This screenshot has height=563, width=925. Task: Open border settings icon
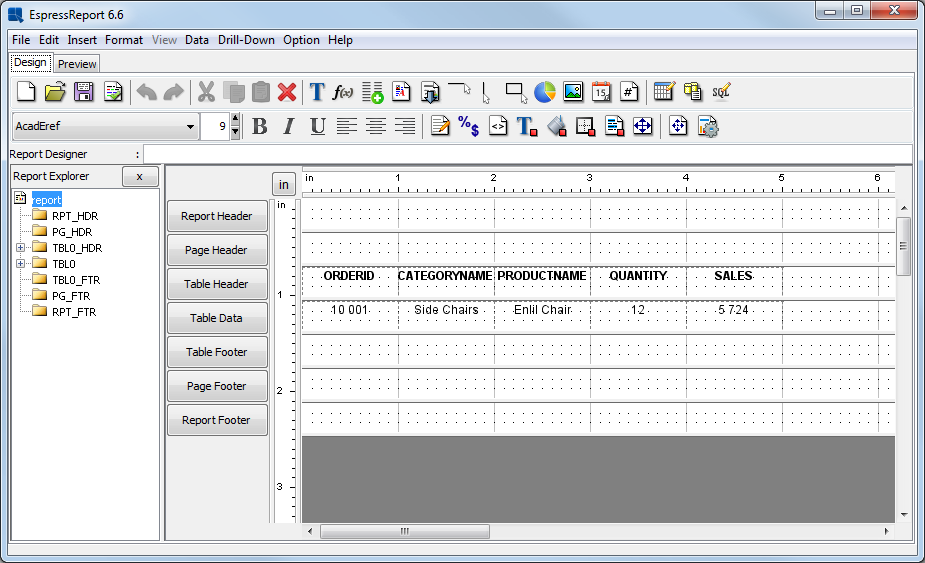(585, 126)
